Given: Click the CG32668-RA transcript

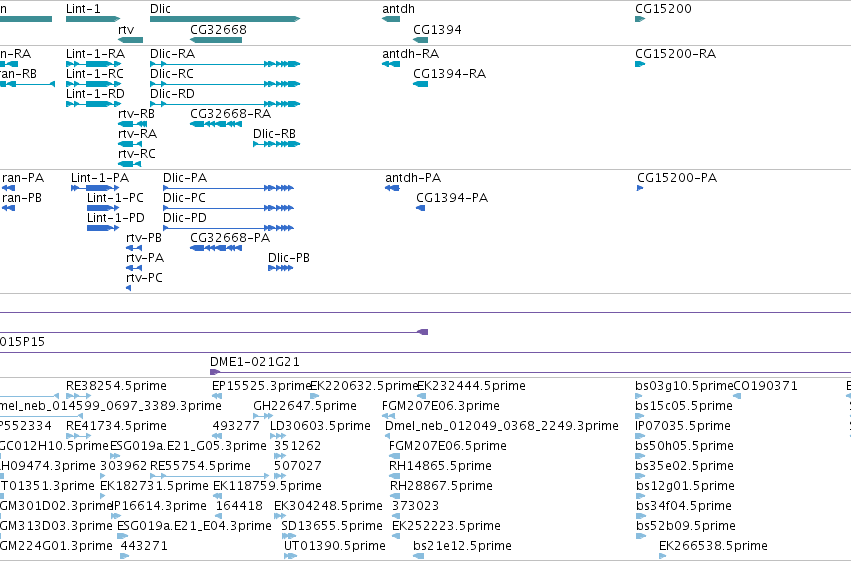Looking at the screenshot, I should coord(216,124).
